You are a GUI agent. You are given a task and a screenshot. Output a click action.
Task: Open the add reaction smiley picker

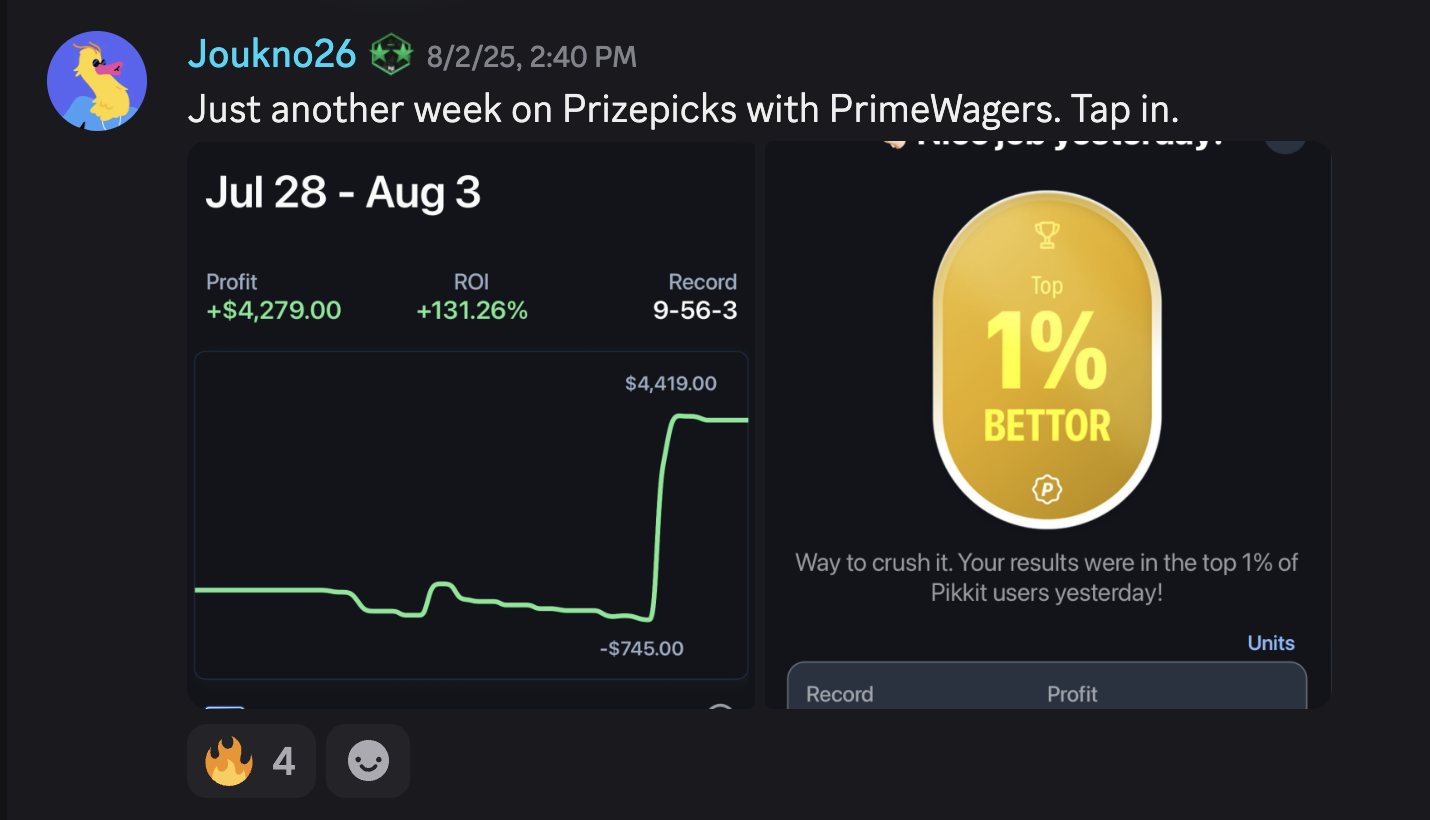tap(368, 762)
